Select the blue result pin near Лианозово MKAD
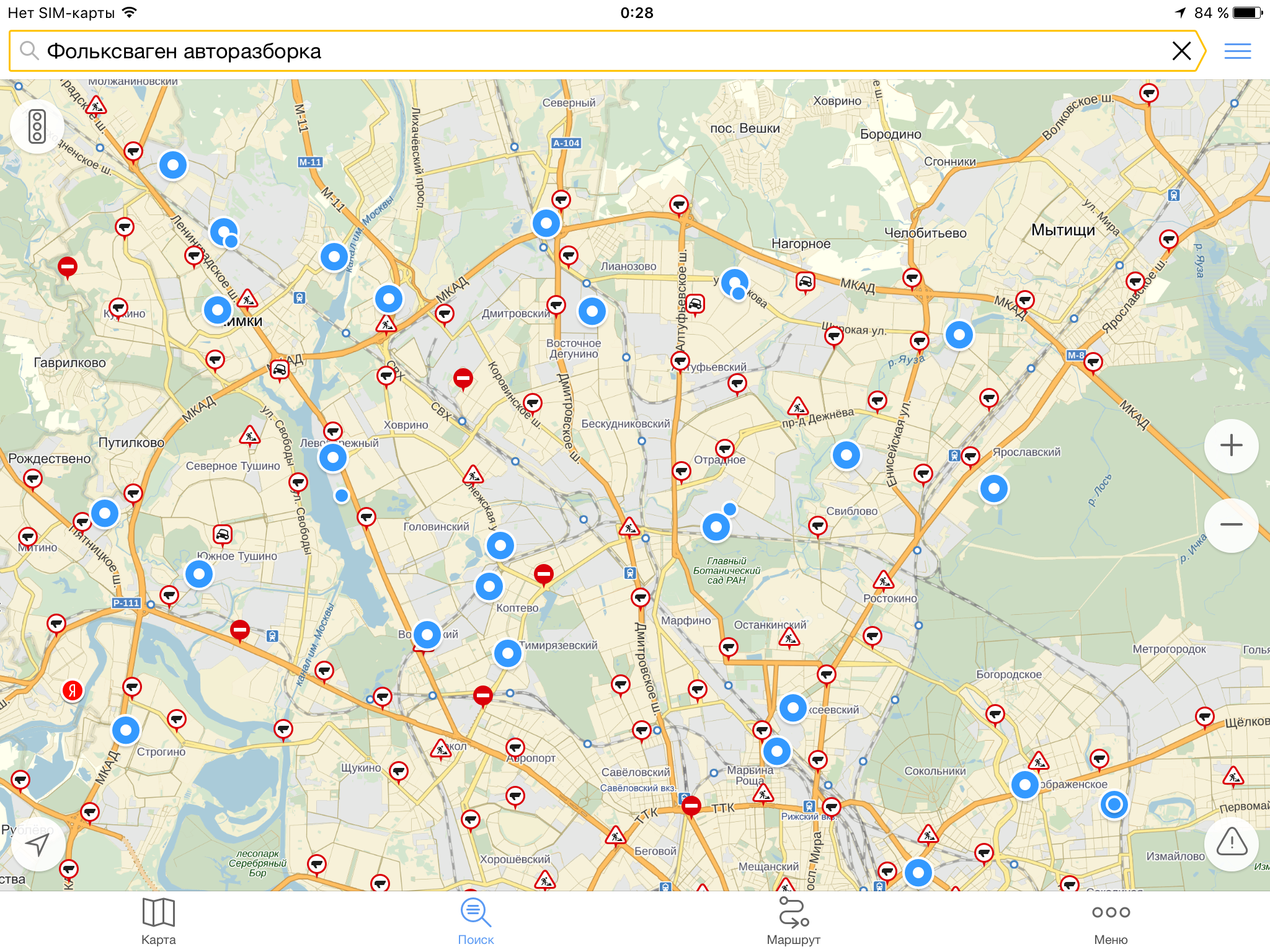Viewport: 1270px width, 952px height. (x=546, y=223)
